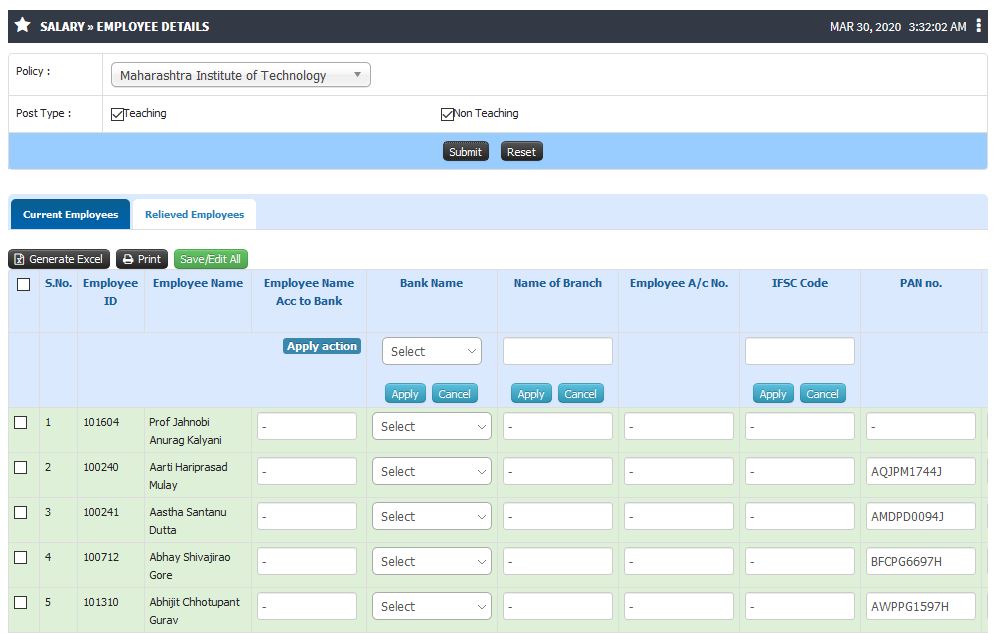Click Employee A/c No. field for employee 101310
This screenshot has width=995, height=633.
[x=679, y=606]
